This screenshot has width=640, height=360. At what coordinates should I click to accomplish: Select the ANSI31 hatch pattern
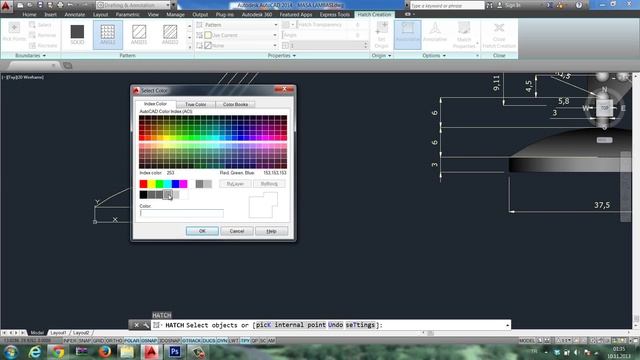pyautogui.click(x=139, y=35)
